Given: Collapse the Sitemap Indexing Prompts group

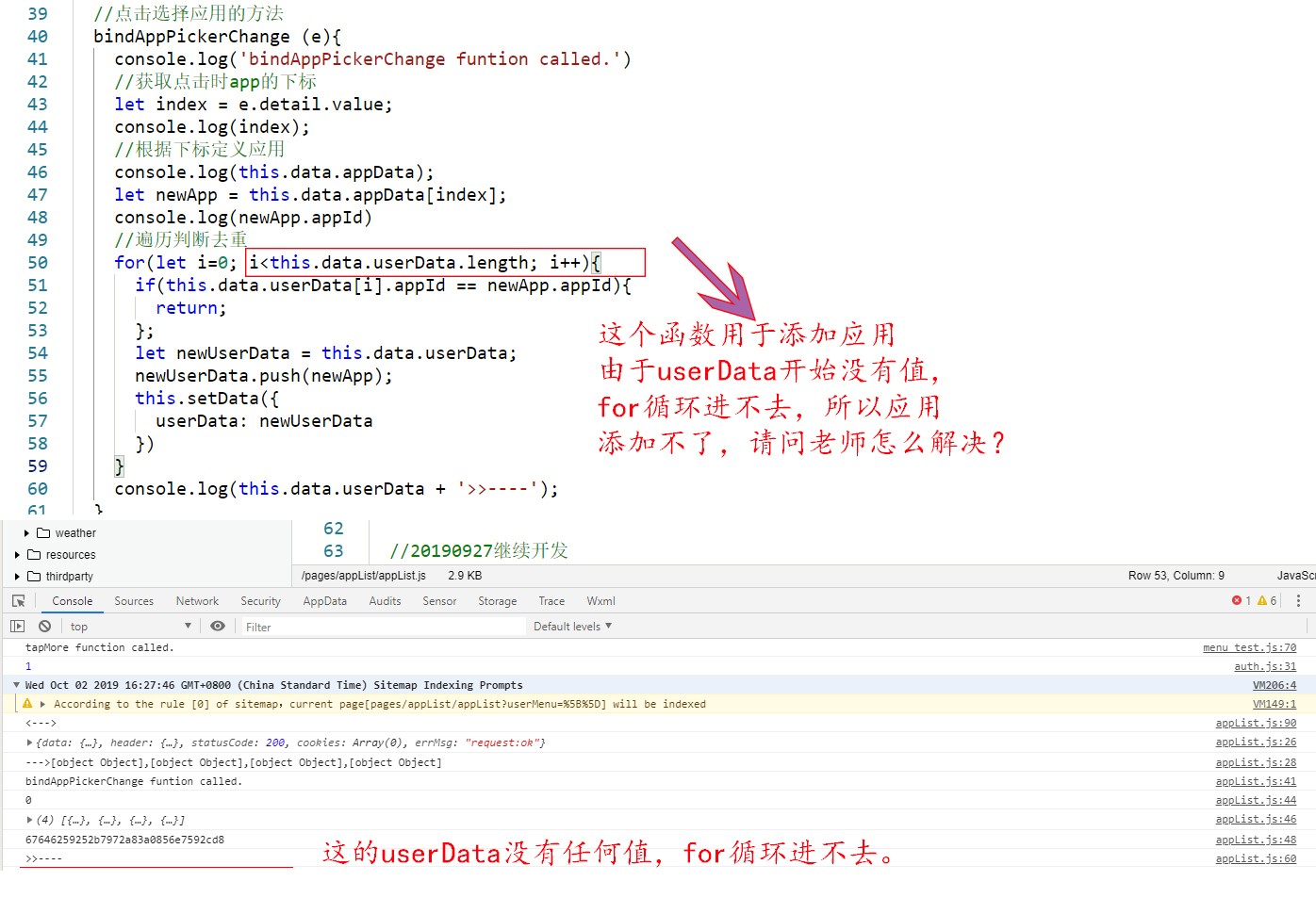Looking at the screenshot, I should 16,685.
